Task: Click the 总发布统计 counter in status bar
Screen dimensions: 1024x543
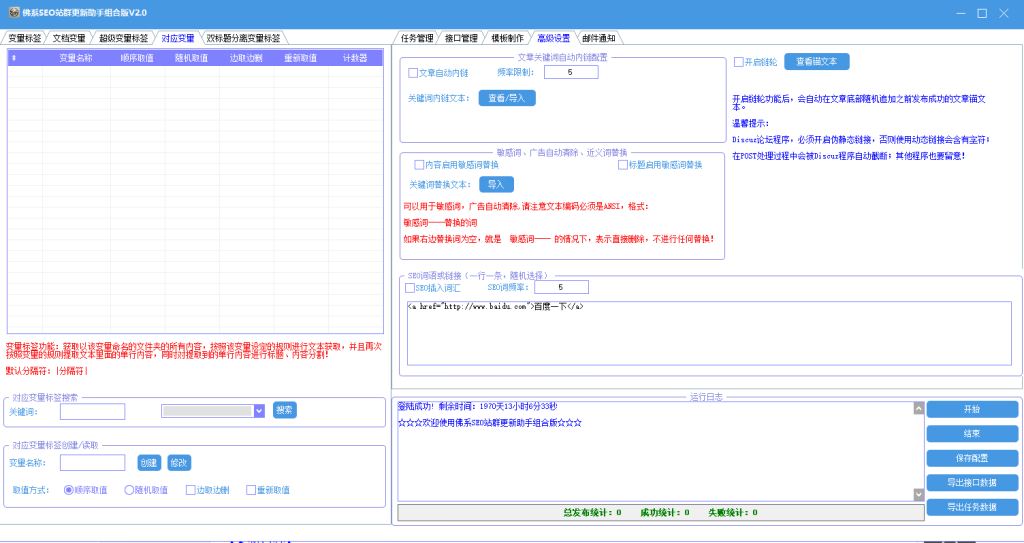Action: 592,512
